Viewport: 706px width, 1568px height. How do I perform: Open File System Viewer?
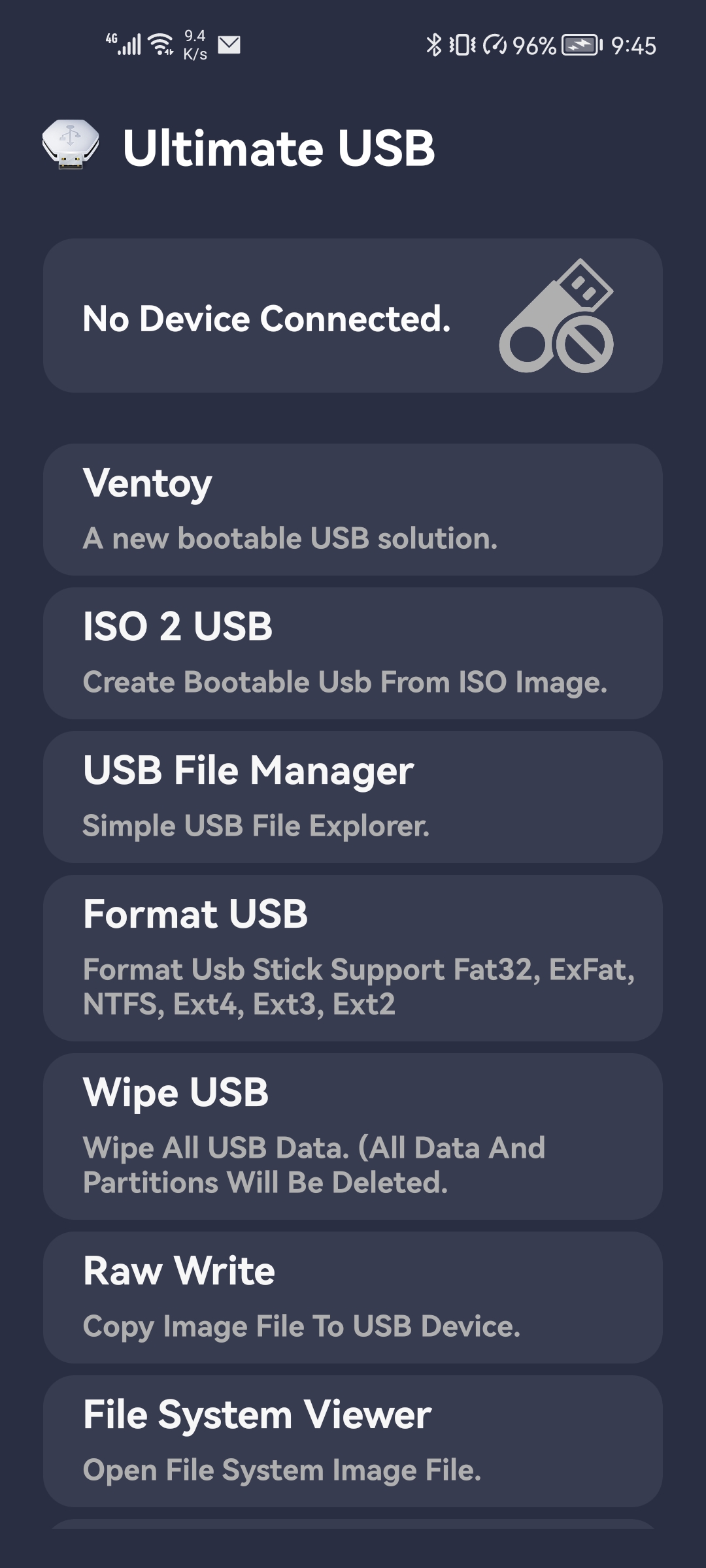point(353,1441)
